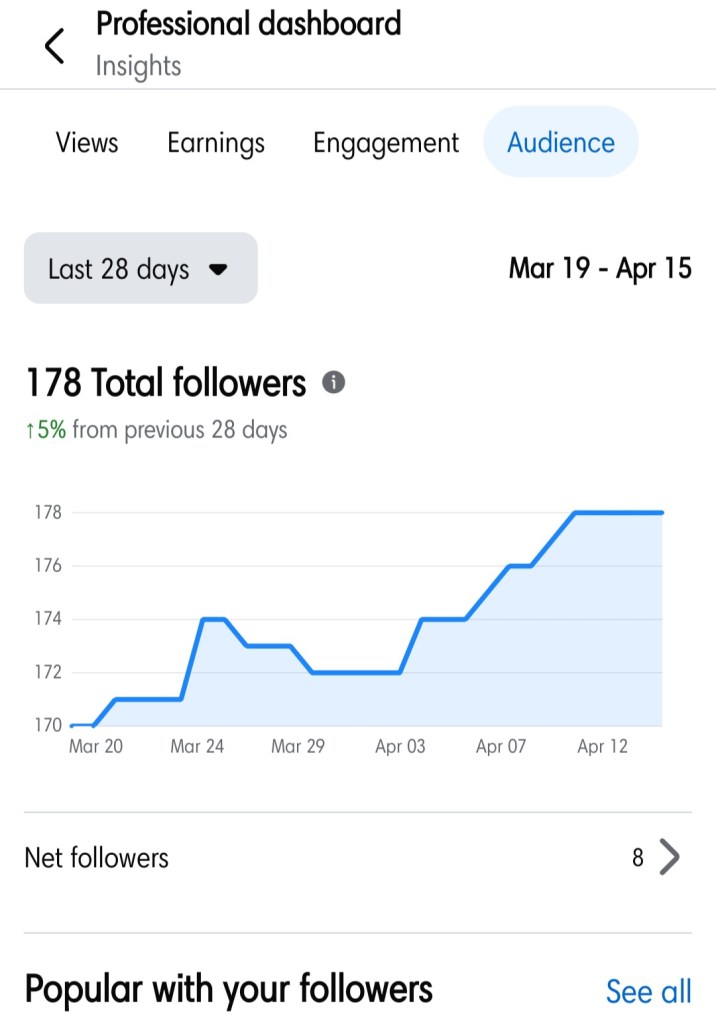This screenshot has height=1024, width=716.
Task: Switch to the Views tab
Action: pos(87,142)
